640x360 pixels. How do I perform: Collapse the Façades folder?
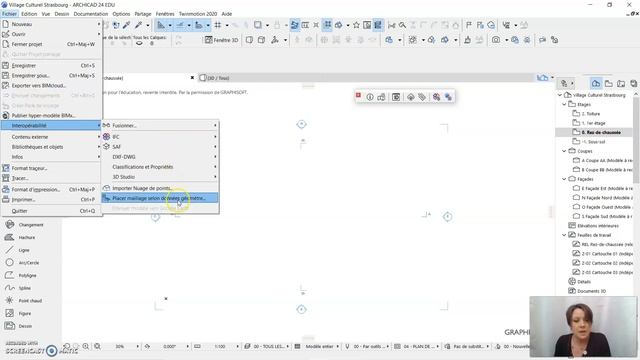click(x=564, y=179)
